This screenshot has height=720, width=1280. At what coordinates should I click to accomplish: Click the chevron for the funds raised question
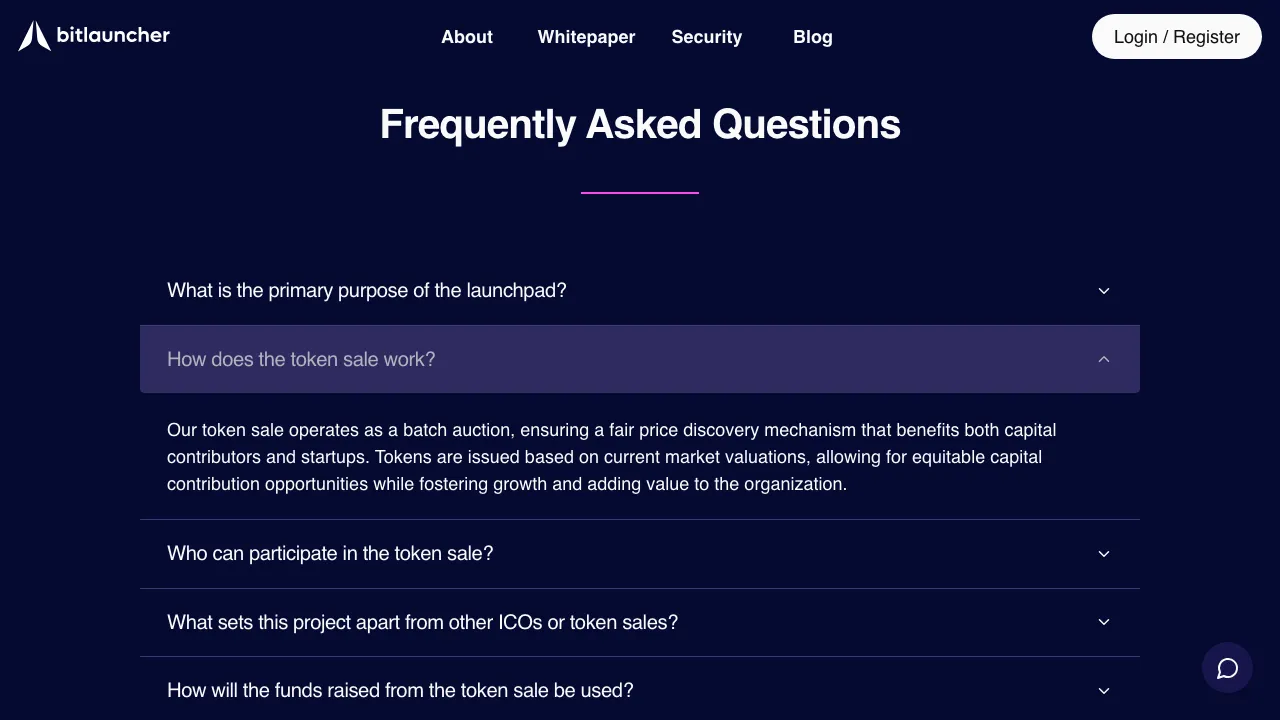[1104, 691]
